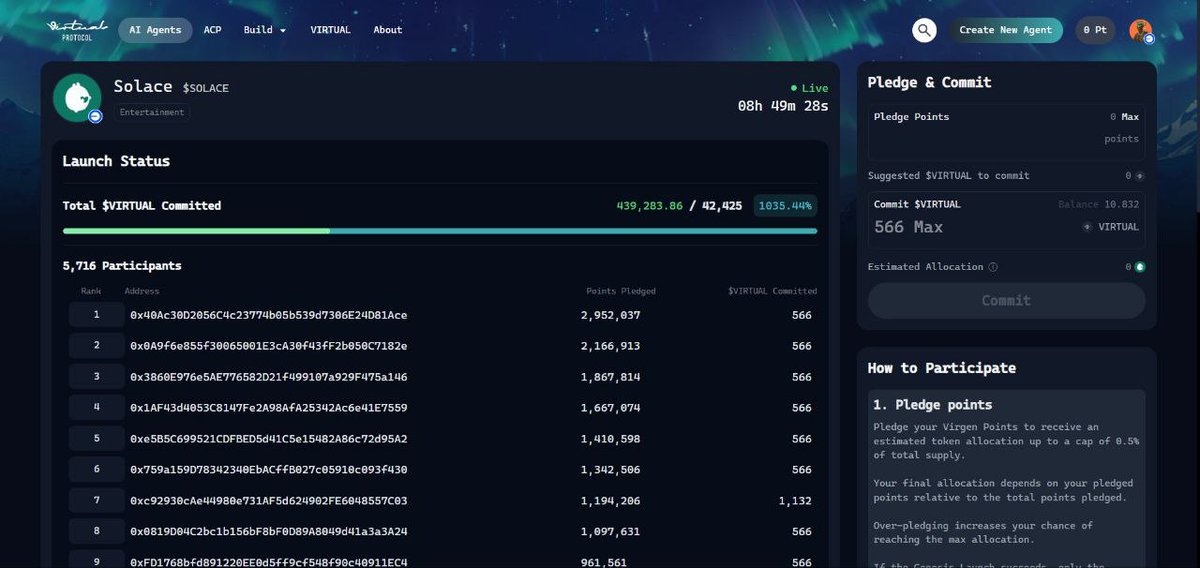The width and height of the screenshot is (1200, 568).
Task: Click the VIRTUAL committed progress bar
Action: point(440,231)
